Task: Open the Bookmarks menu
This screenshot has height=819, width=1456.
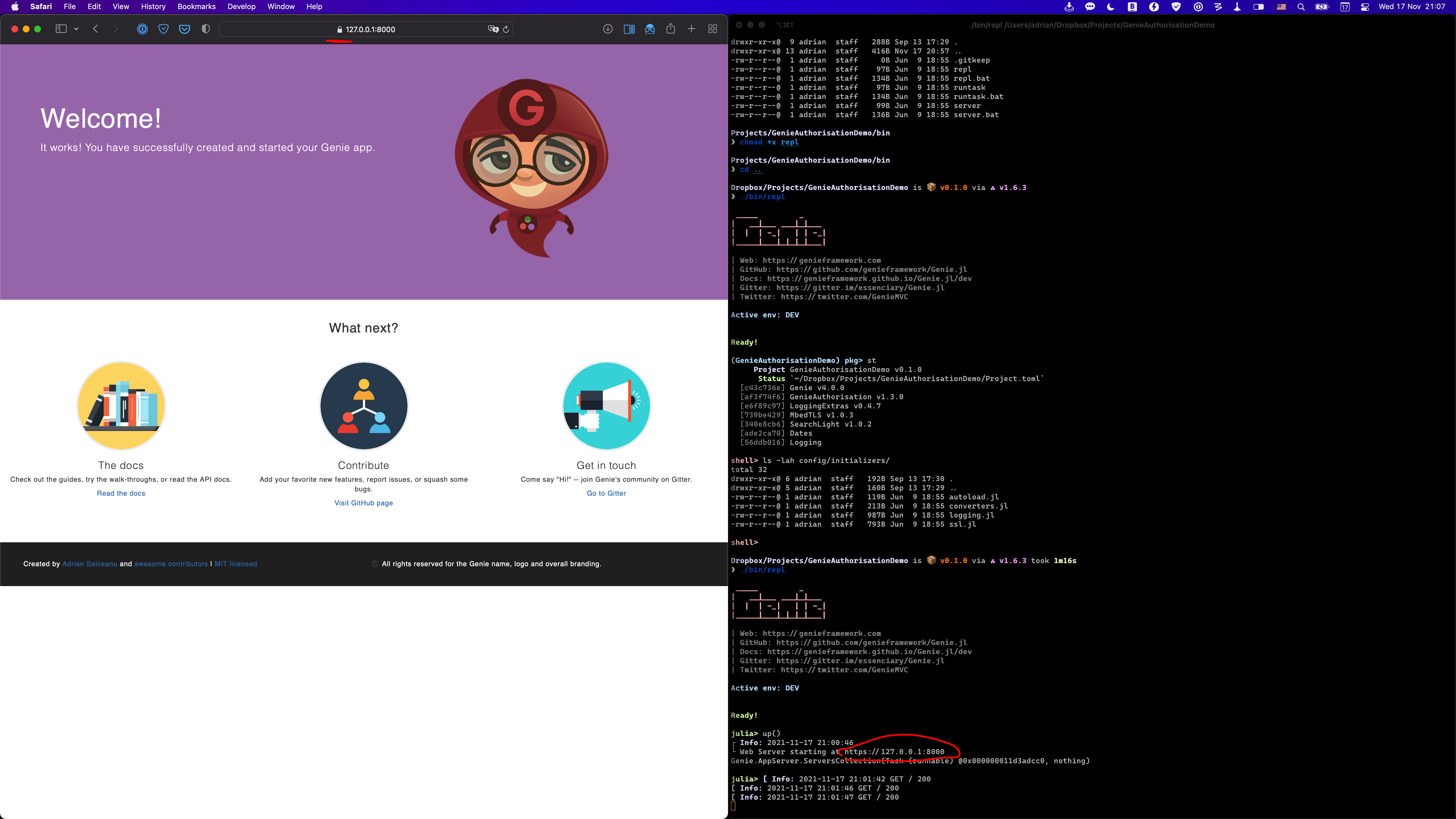Action: click(x=196, y=7)
